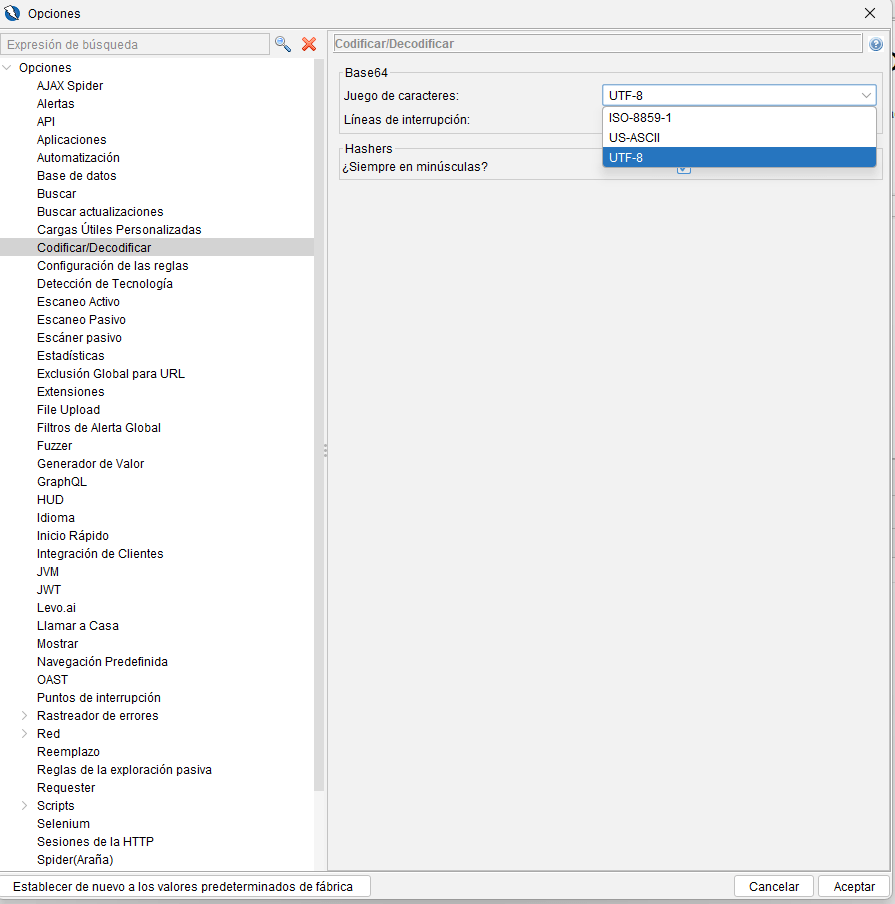This screenshot has width=895, height=904.
Task: Expand the 'Red' tree node
Action: point(25,734)
